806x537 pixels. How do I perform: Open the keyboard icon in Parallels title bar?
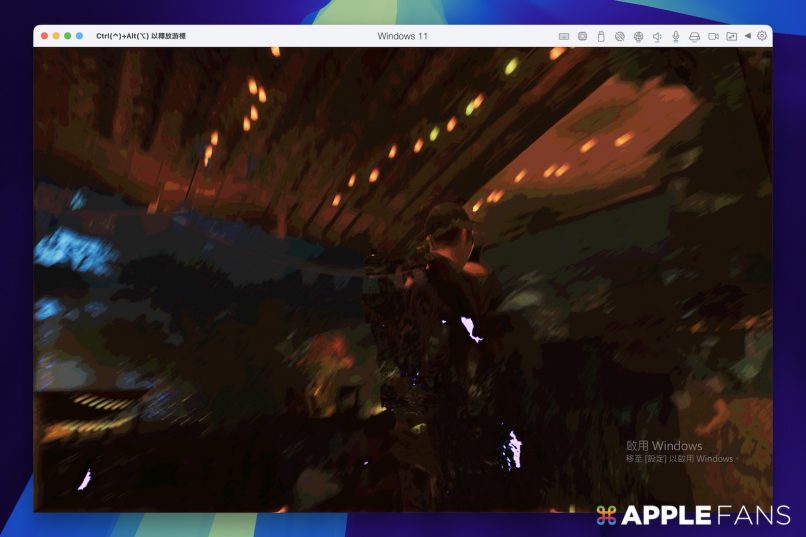[564, 36]
